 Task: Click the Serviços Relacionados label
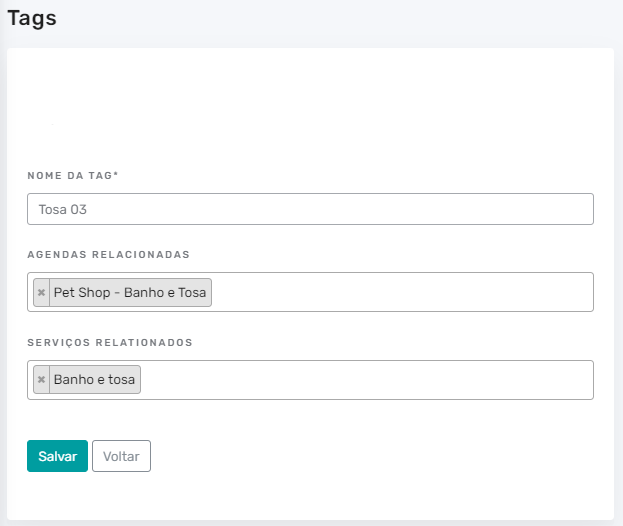(110, 343)
